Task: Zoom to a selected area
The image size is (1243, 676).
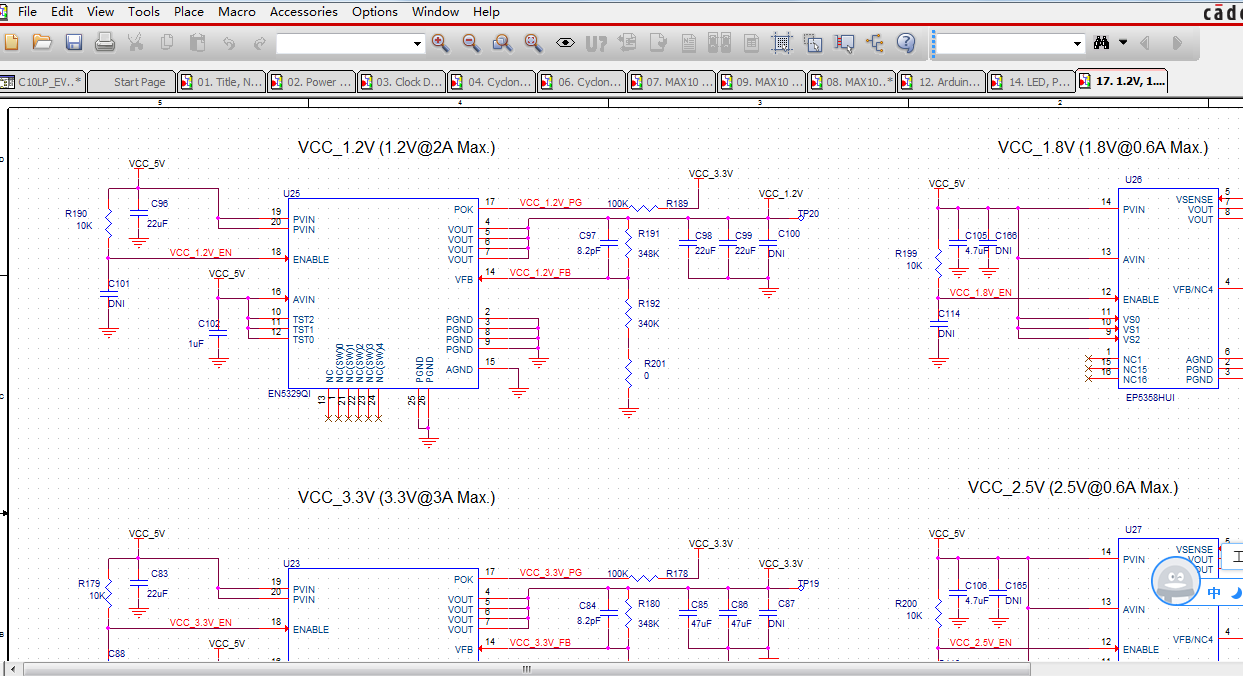Action: (x=502, y=43)
